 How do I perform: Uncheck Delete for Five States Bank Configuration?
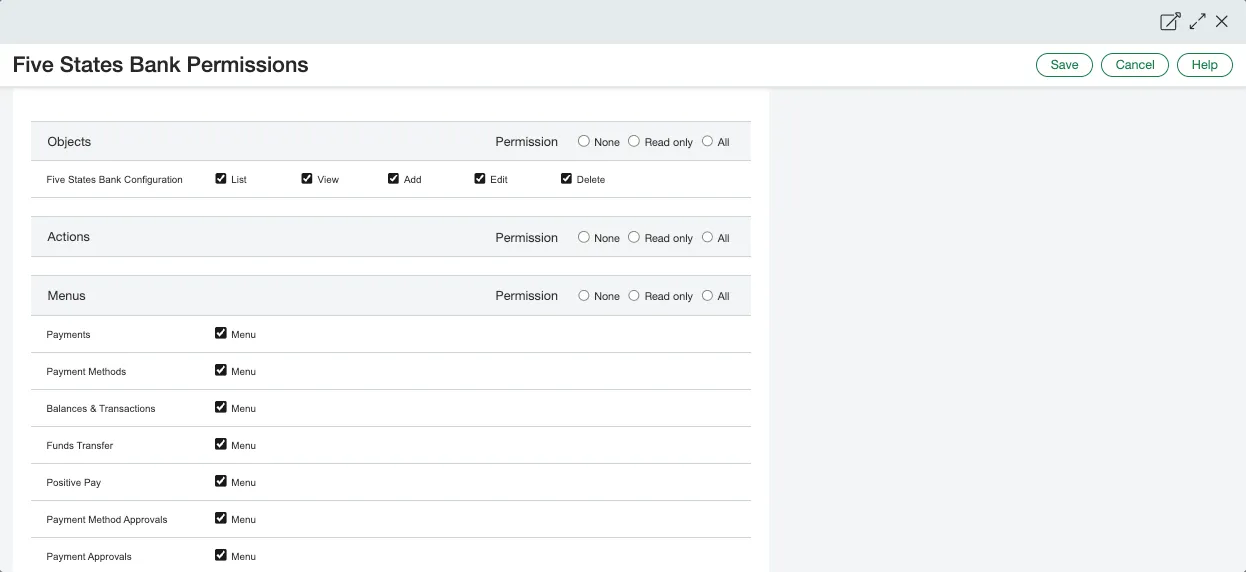[x=567, y=178]
